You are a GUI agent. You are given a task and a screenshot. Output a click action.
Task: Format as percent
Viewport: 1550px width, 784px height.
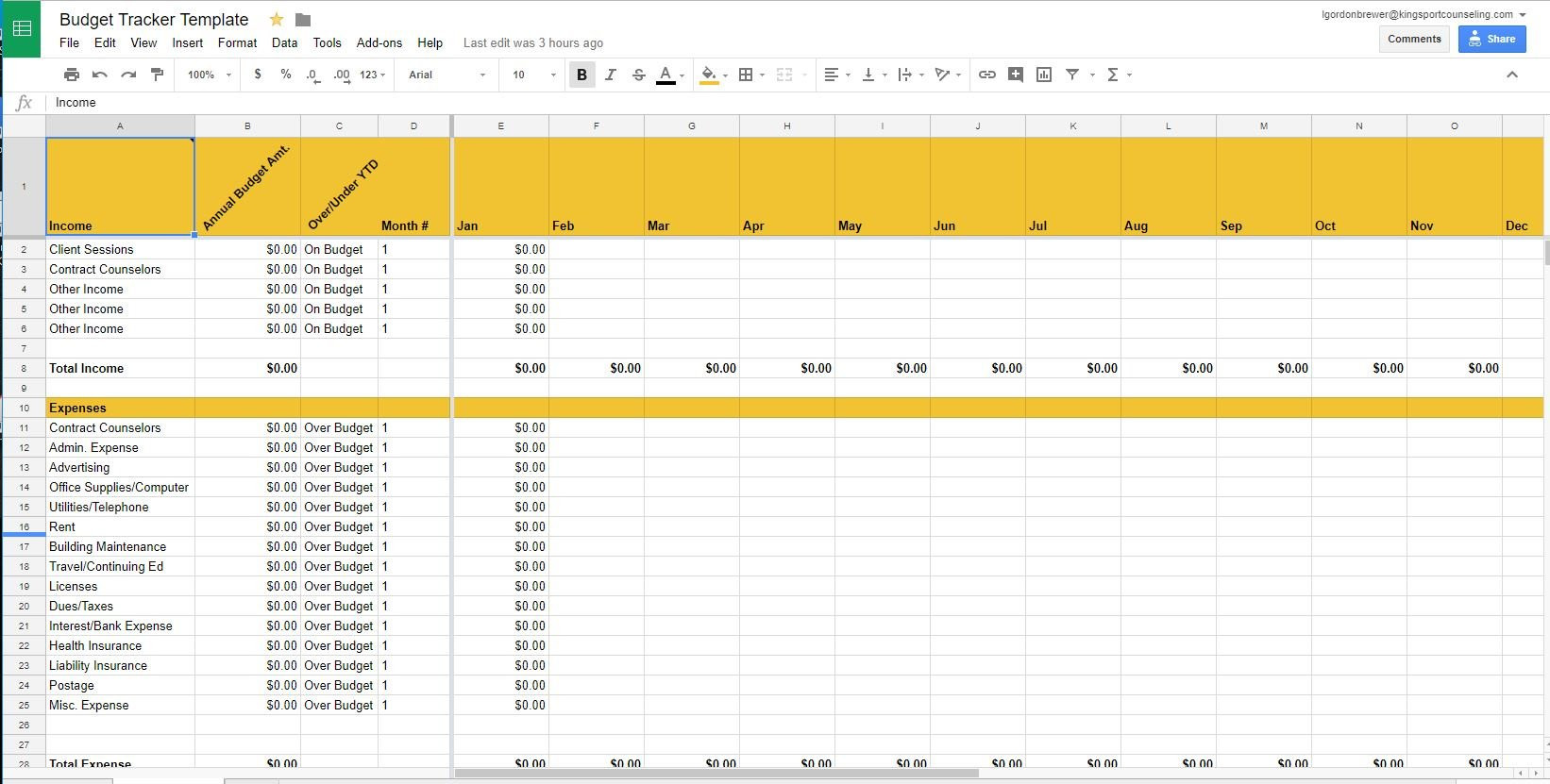(286, 75)
